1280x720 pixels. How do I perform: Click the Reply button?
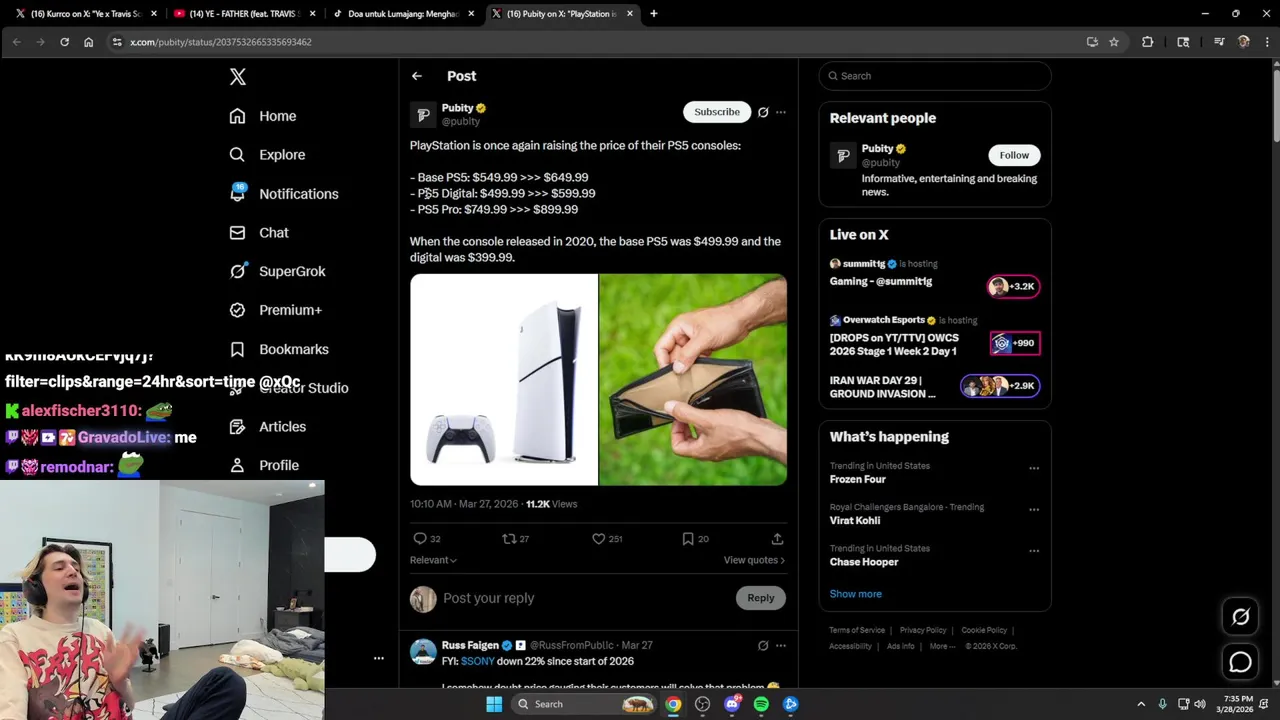pyautogui.click(x=760, y=598)
